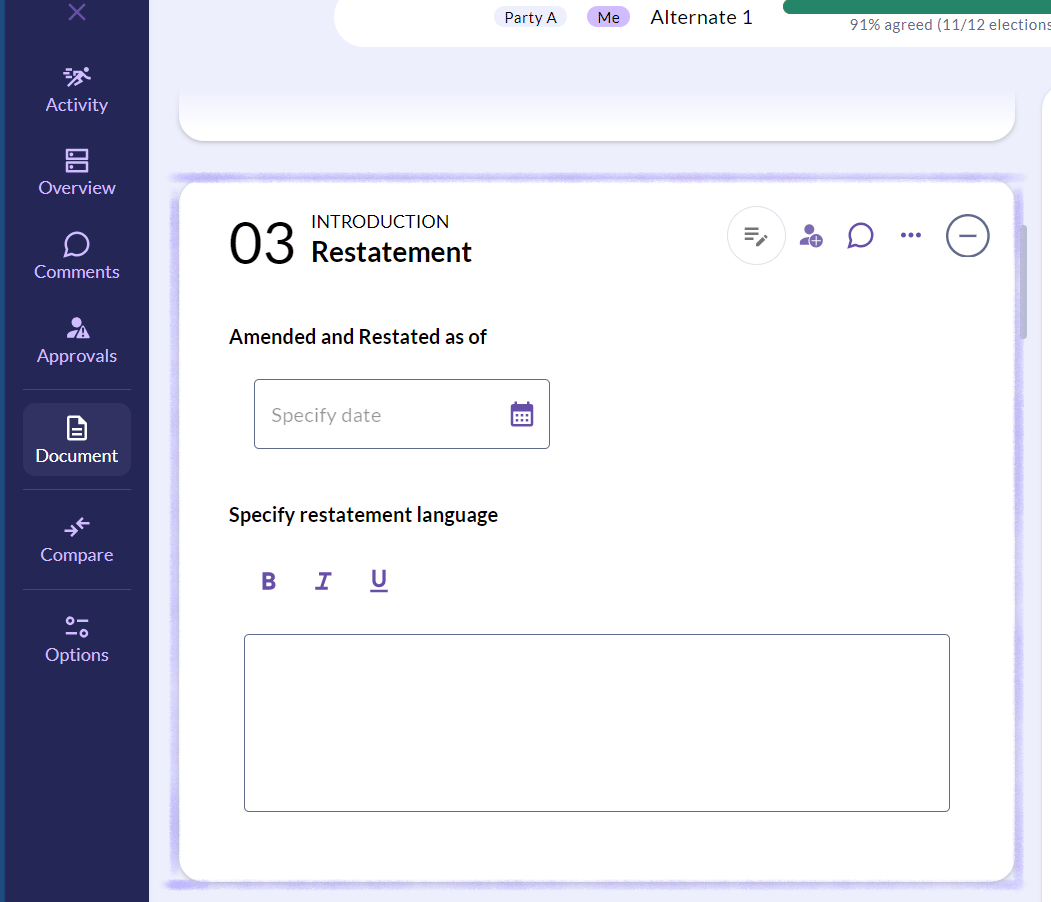Open Options in the sidebar
This screenshot has width=1051, height=902.
[x=76, y=640]
